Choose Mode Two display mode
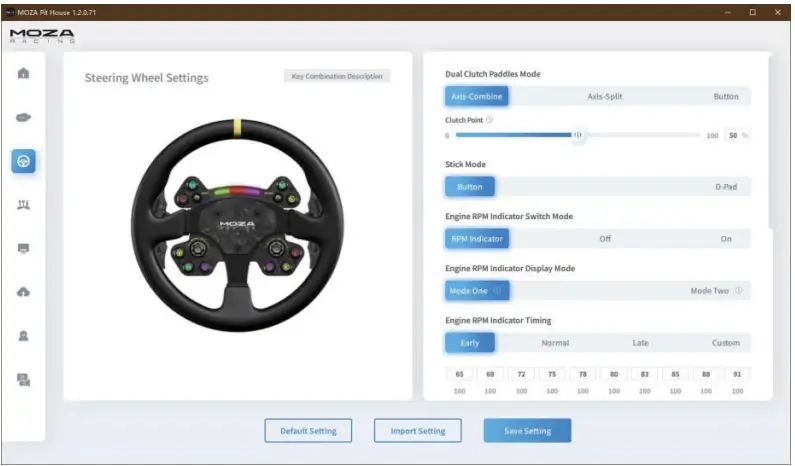This screenshot has width=795, height=466. pyautogui.click(x=709, y=291)
